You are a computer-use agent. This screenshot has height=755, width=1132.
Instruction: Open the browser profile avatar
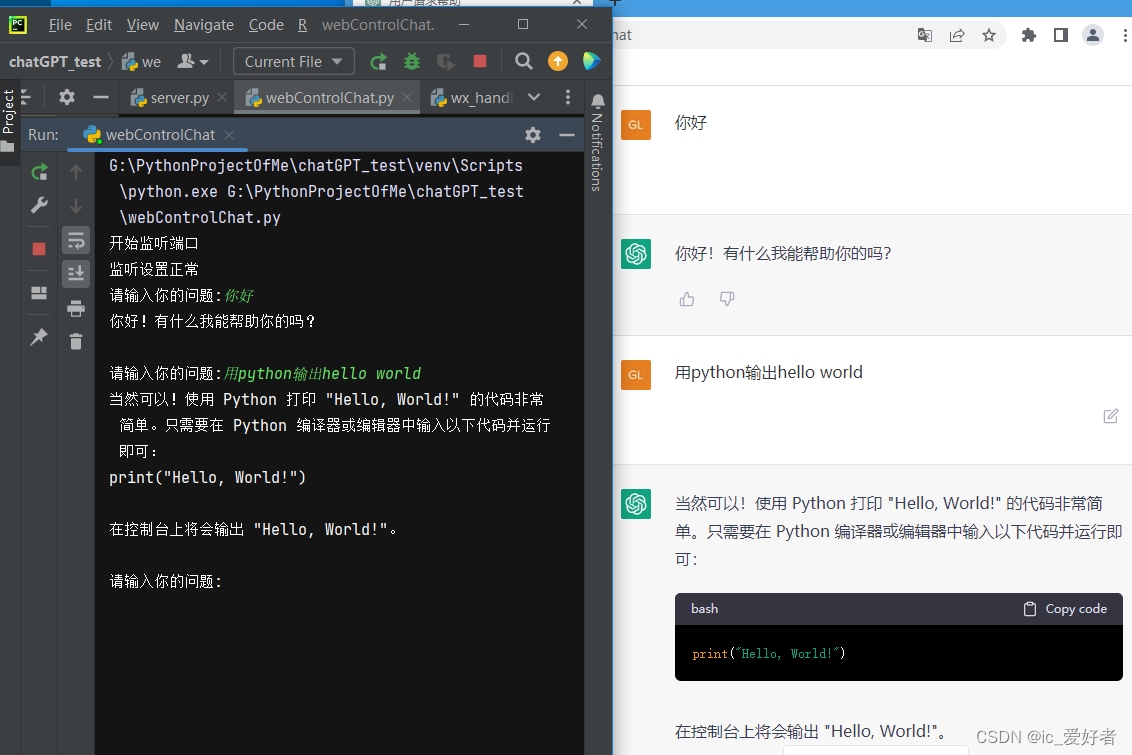[1093, 35]
